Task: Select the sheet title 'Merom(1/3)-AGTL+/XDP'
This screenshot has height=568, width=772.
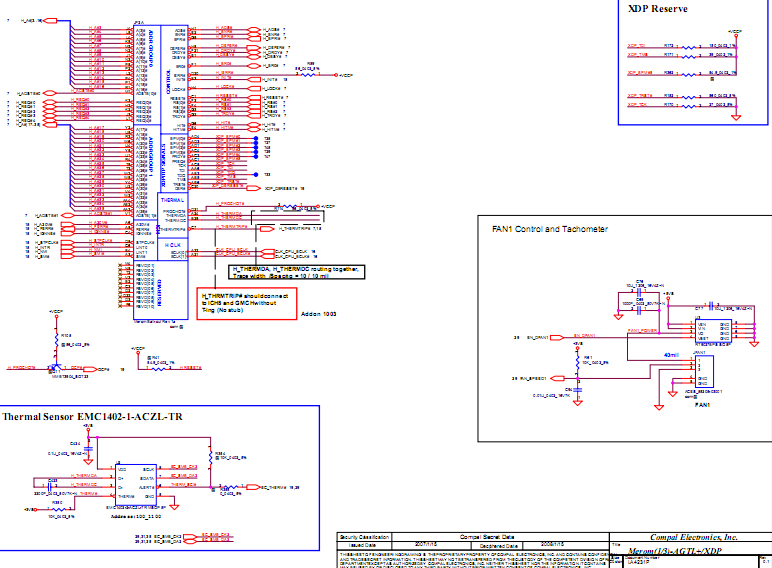Action: tap(675, 551)
